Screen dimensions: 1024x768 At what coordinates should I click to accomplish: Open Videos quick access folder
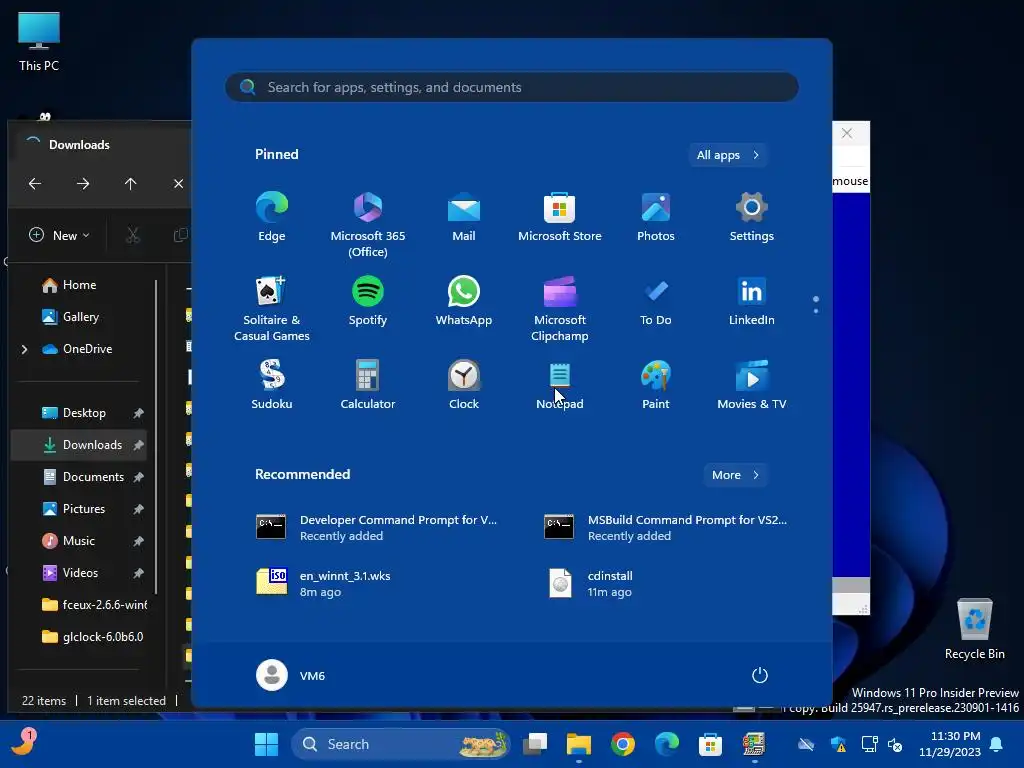(x=78, y=573)
